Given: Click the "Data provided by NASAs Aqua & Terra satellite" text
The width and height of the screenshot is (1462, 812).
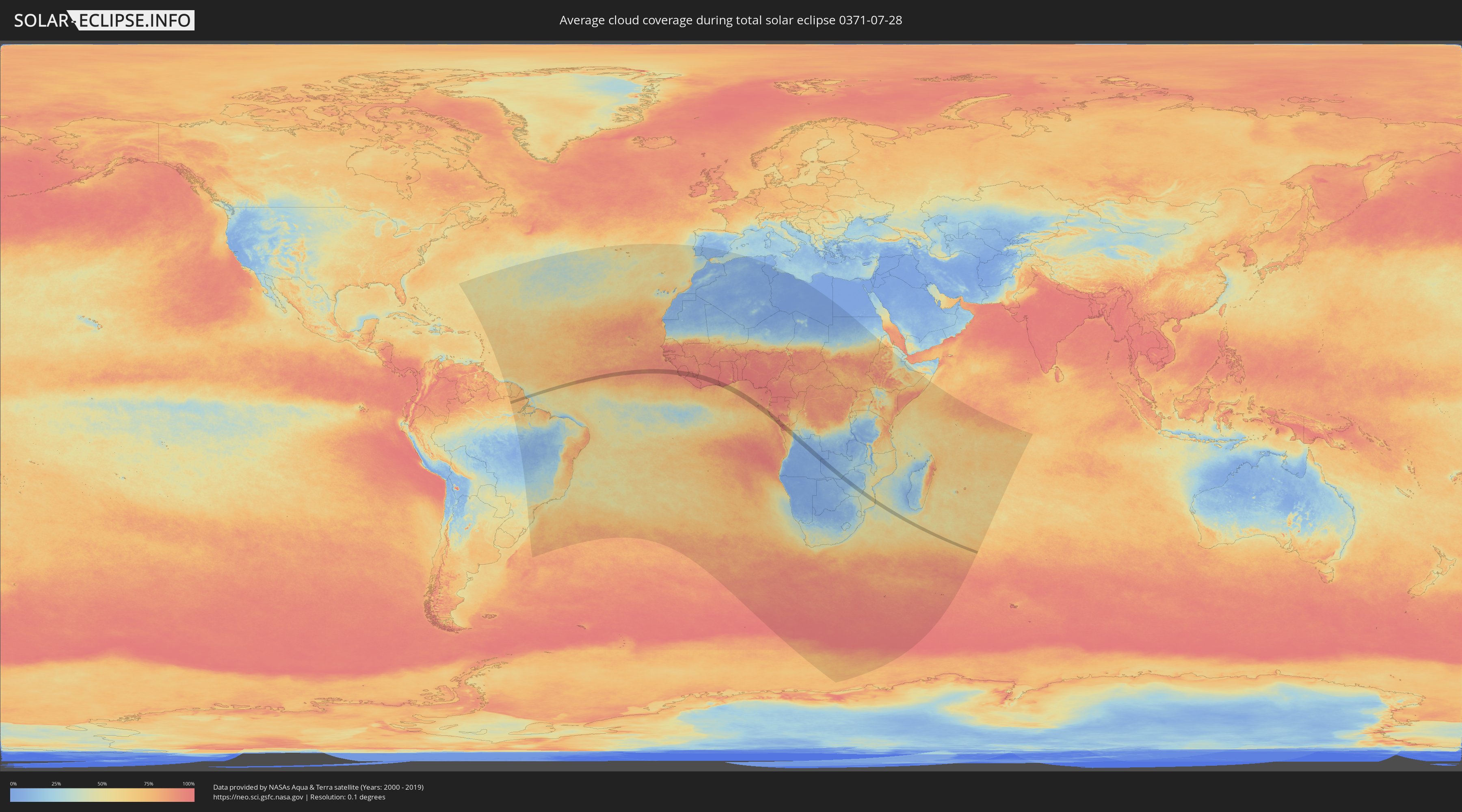Looking at the screenshot, I should click(286, 787).
